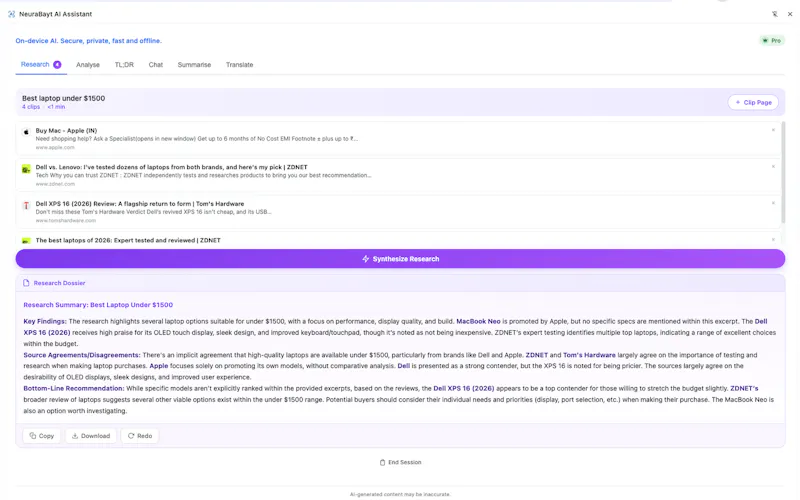Switch to the Chat tab

[156, 65]
